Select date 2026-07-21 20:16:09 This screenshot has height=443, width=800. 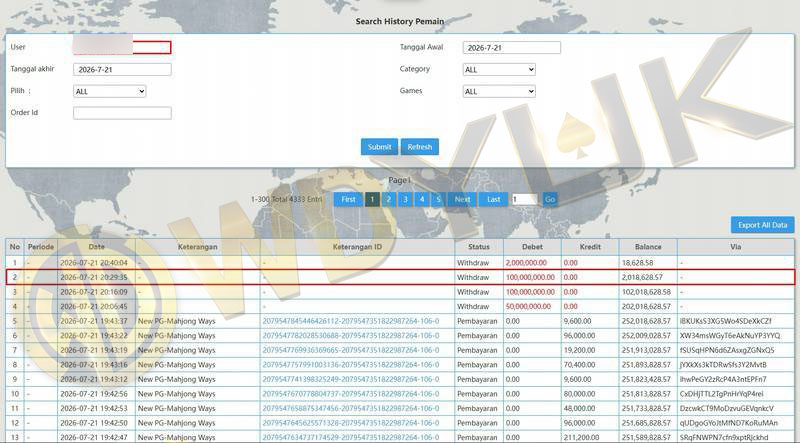(94, 292)
